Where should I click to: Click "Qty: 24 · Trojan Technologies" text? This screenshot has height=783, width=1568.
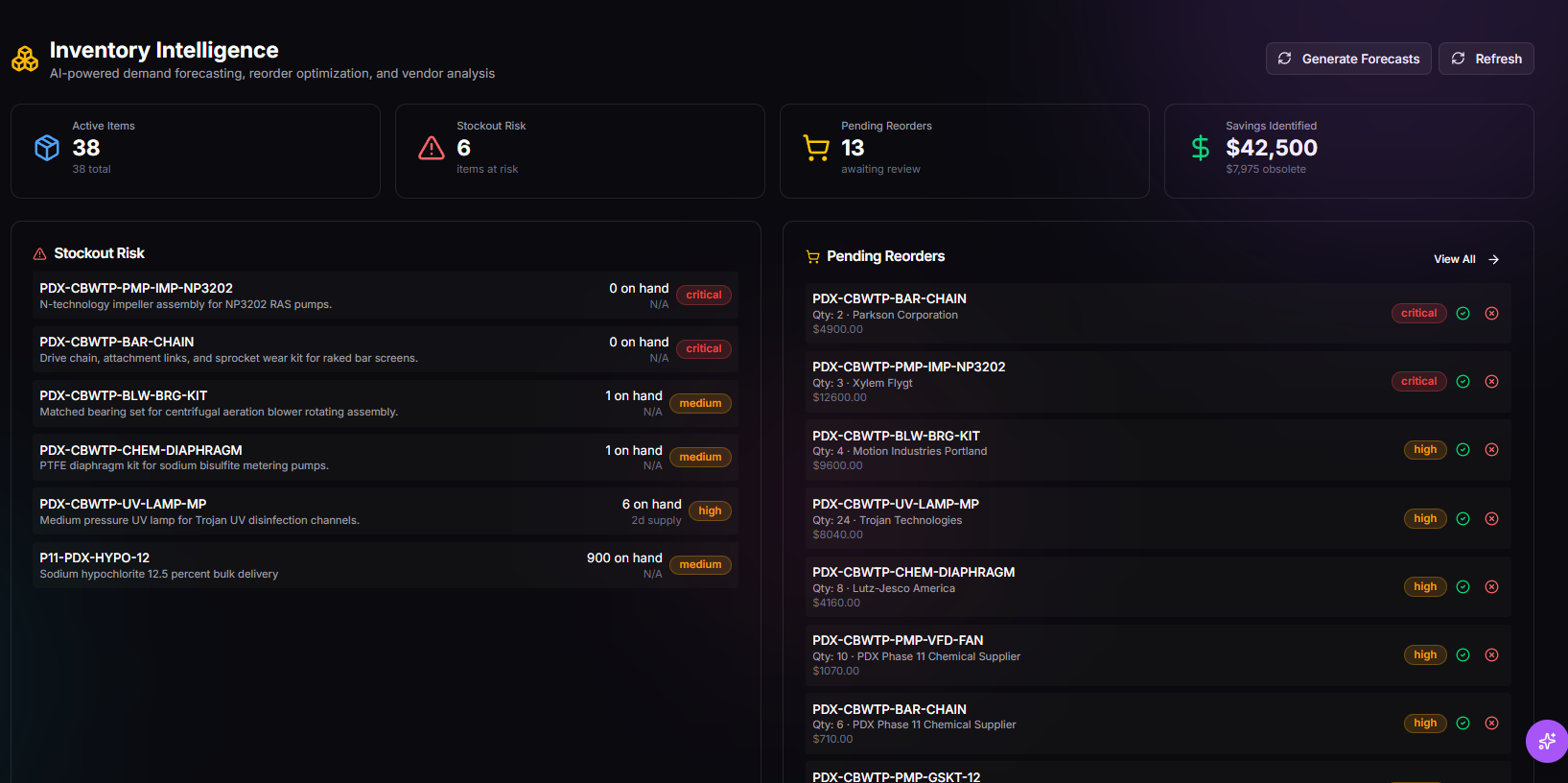pyautogui.click(x=887, y=521)
